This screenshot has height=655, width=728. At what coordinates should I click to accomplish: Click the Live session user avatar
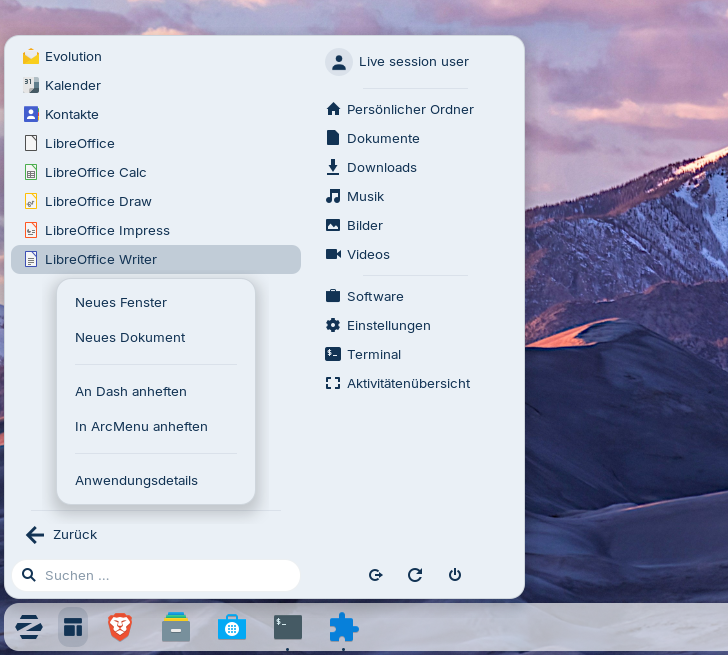click(x=339, y=62)
